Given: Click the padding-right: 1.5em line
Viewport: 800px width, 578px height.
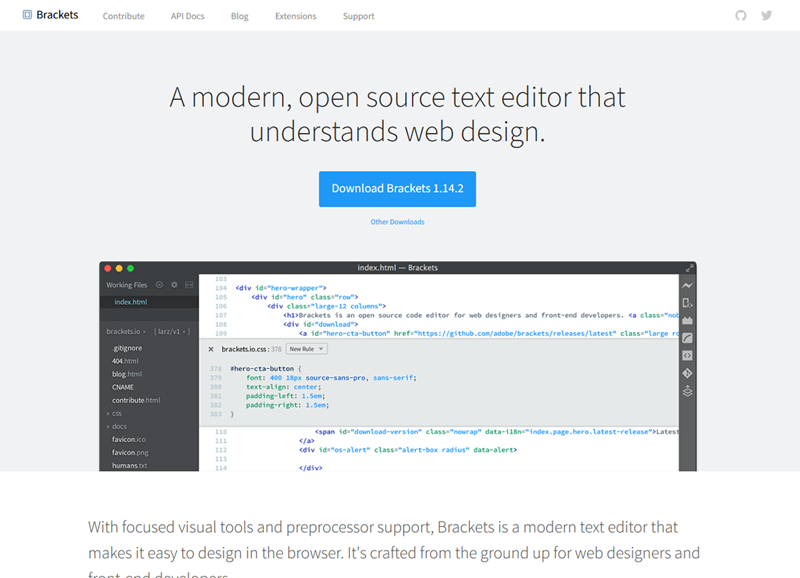Looking at the screenshot, I should click(288, 405).
